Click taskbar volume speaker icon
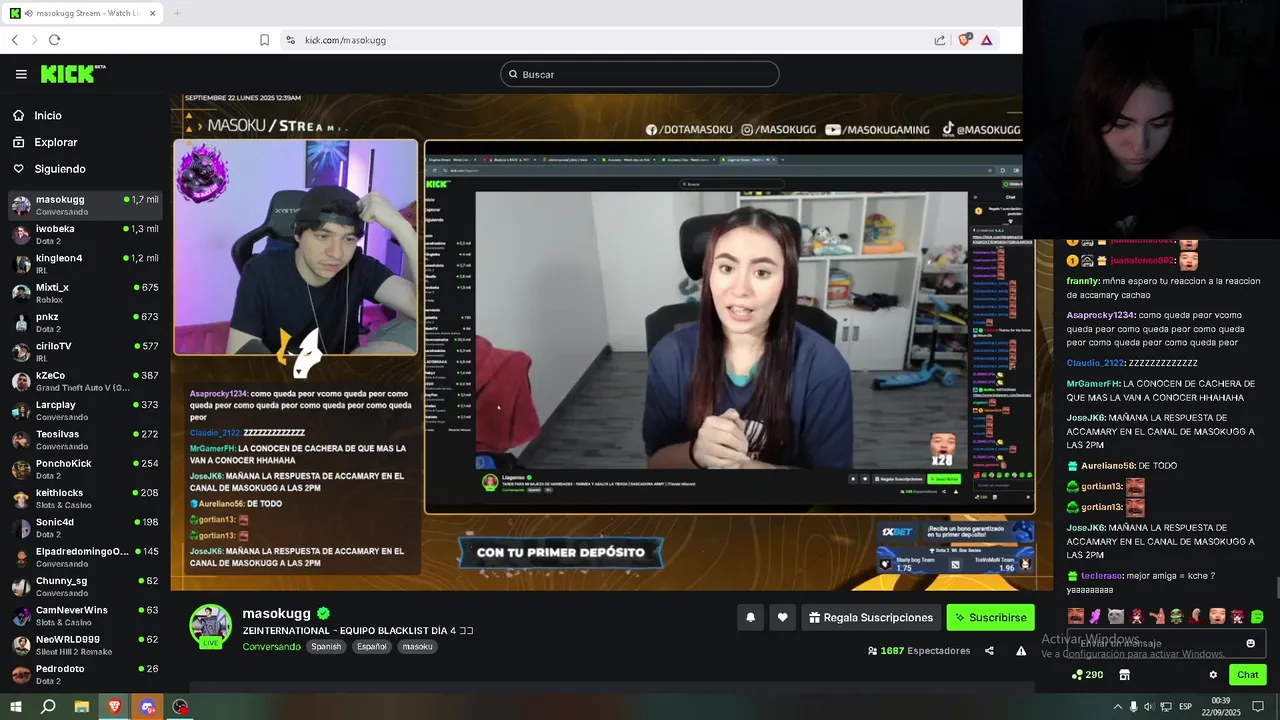 pyautogui.click(x=1149, y=707)
